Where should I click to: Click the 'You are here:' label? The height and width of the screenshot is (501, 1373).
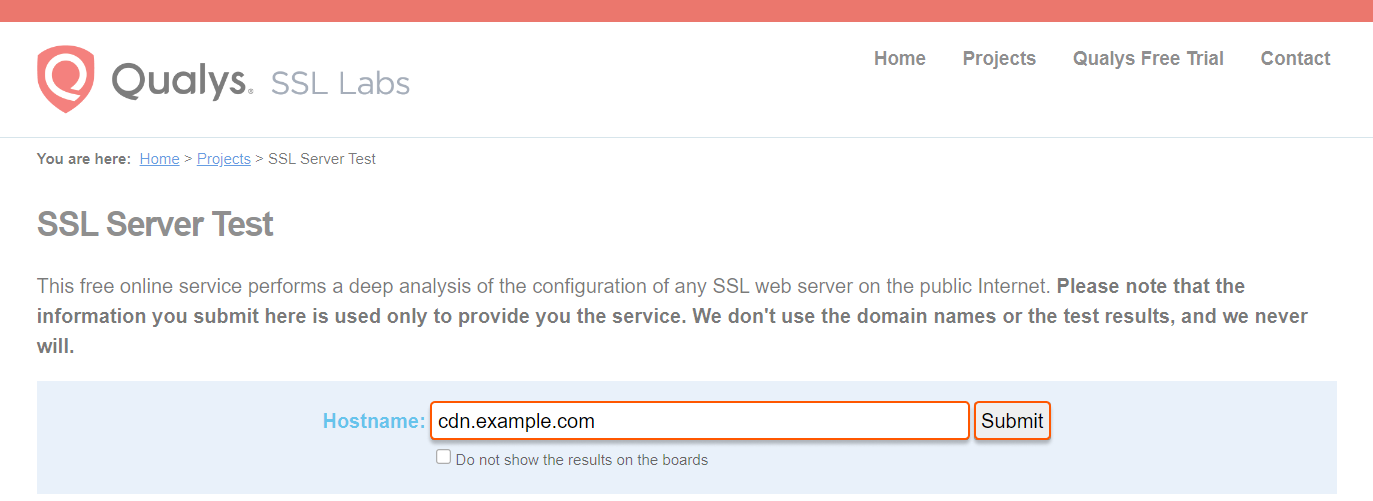tap(84, 159)
